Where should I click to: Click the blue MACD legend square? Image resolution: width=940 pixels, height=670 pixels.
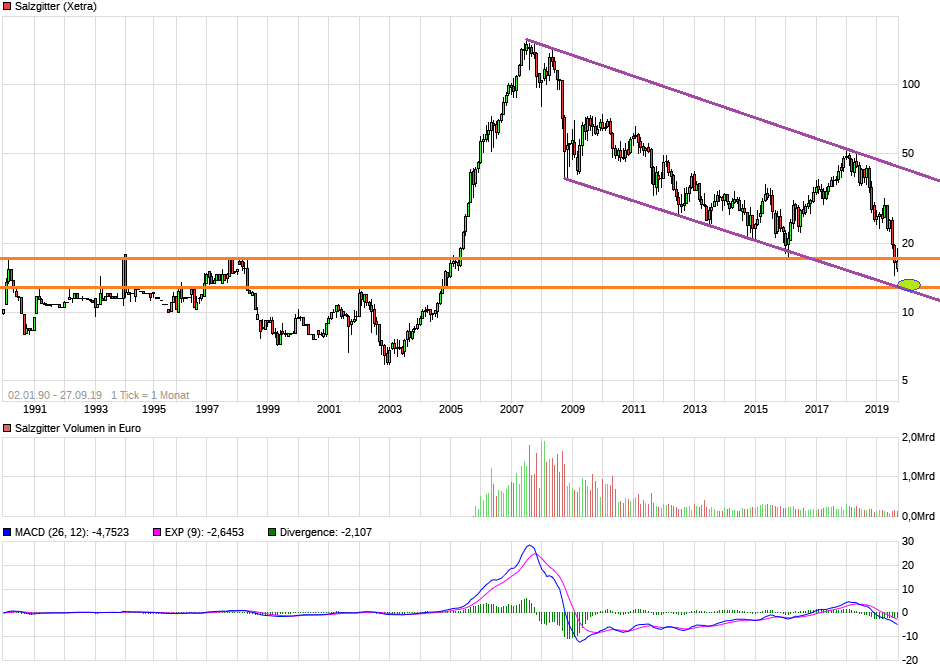(7, 532)
